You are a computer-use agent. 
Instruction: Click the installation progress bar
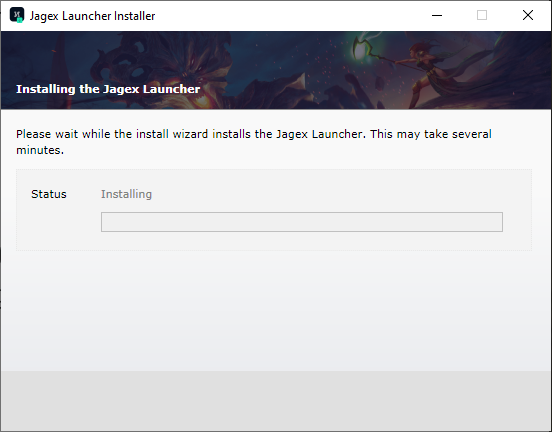(x=302, y=222)
